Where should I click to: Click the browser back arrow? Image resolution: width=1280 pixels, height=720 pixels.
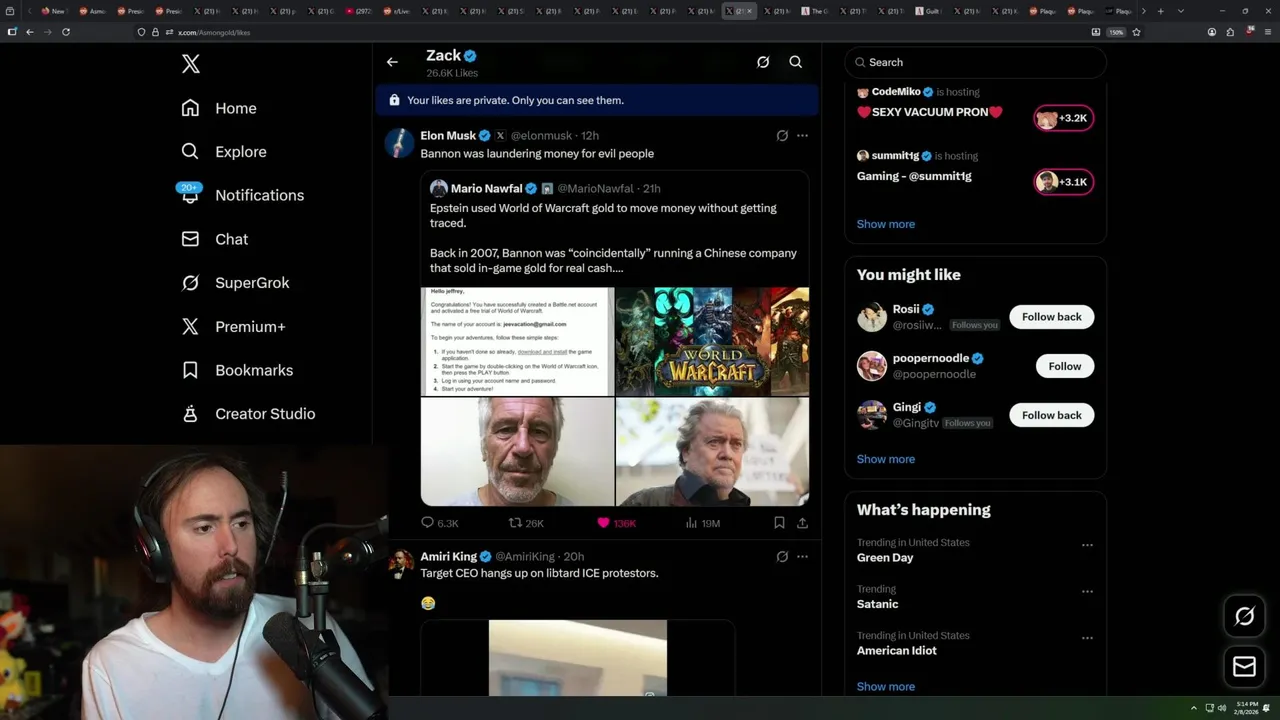pos(30,32)
